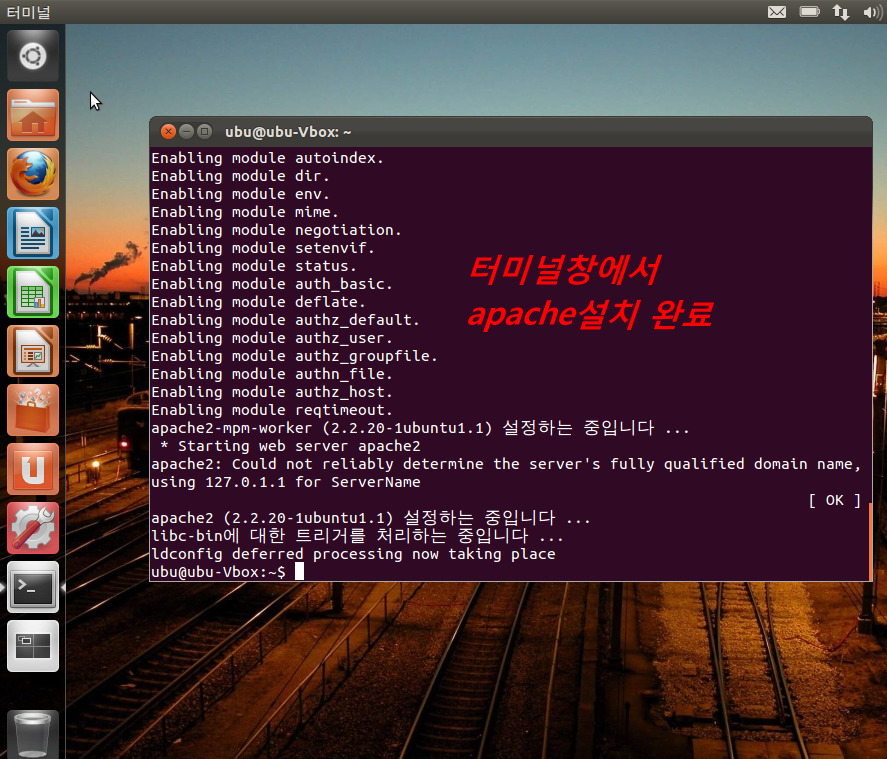
Task: Open the Home Folder launcher
Action: (x=33, y=116)
